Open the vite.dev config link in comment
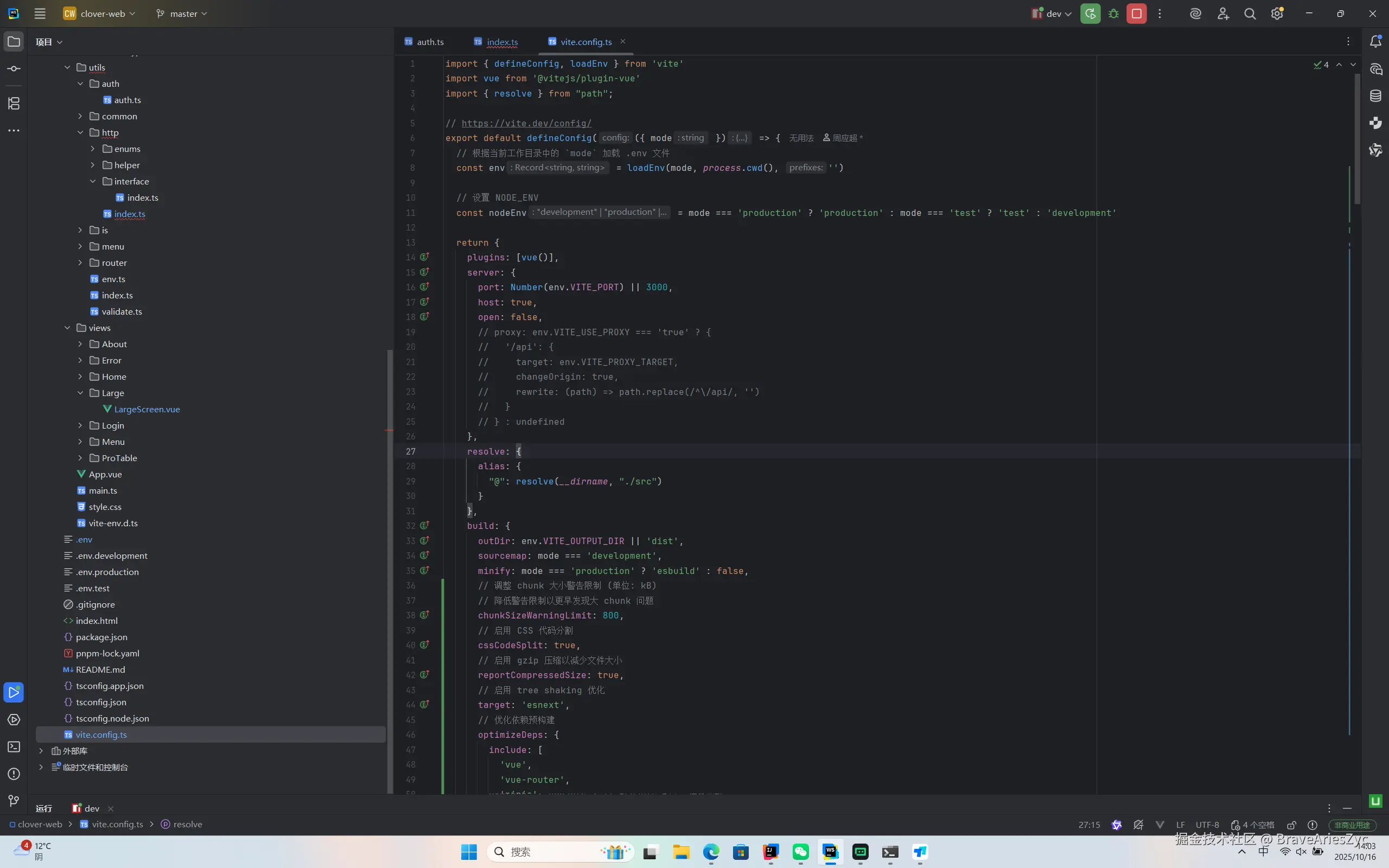 click(526, 124)
